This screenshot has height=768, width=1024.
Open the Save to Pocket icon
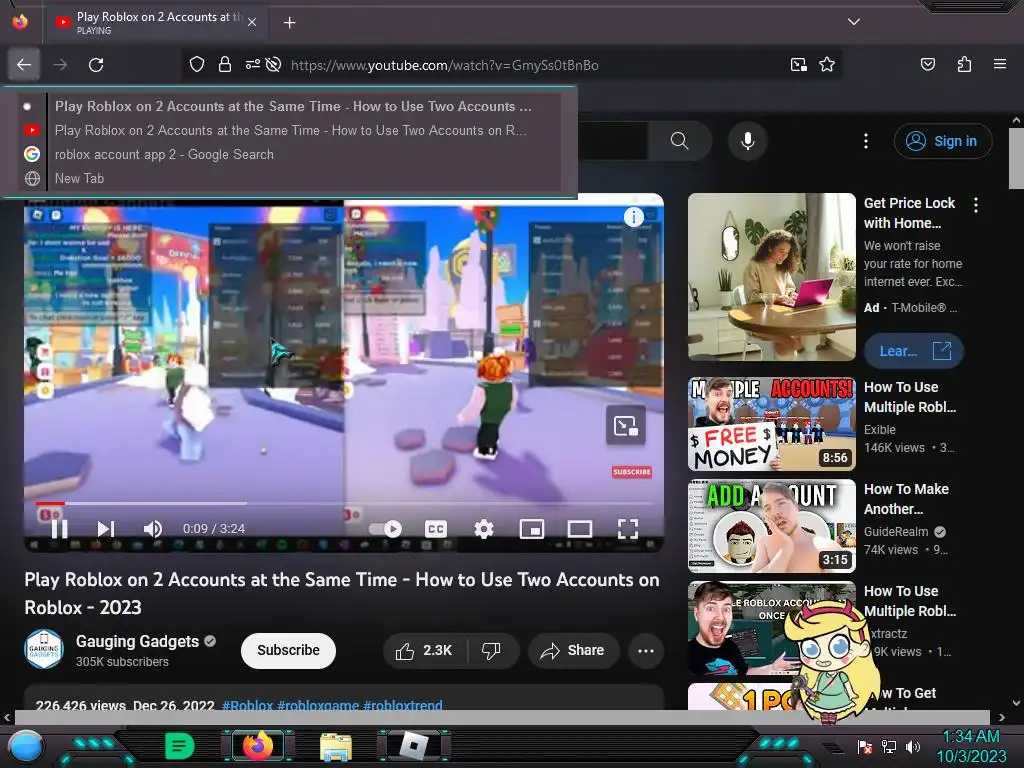[927, 64]
